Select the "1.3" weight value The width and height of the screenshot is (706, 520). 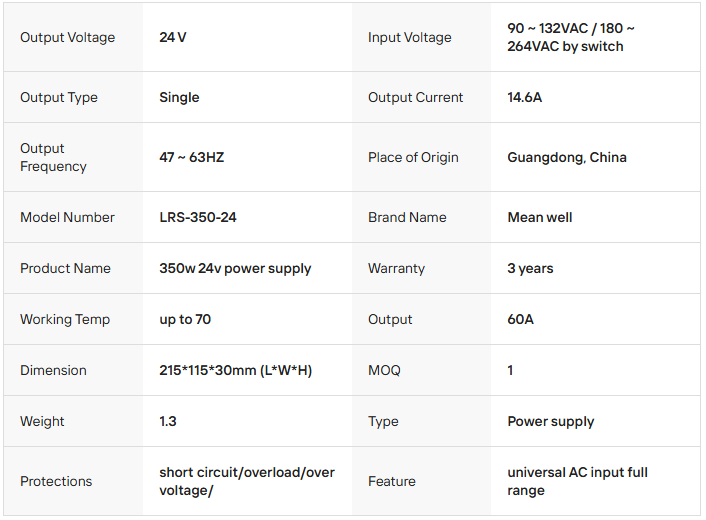pyautogui.click(x=168, y=422)
